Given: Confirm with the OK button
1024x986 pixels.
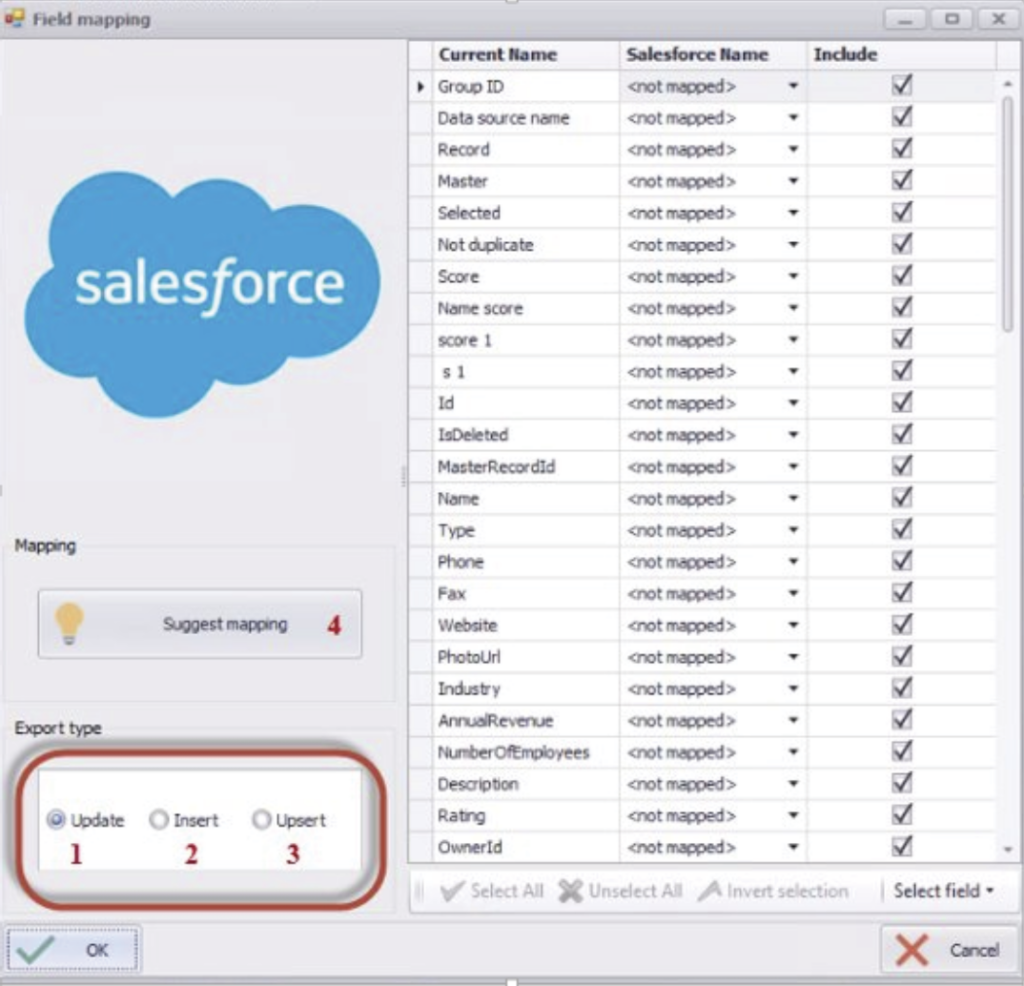Looking at the screenshot, I should [72, 949].
